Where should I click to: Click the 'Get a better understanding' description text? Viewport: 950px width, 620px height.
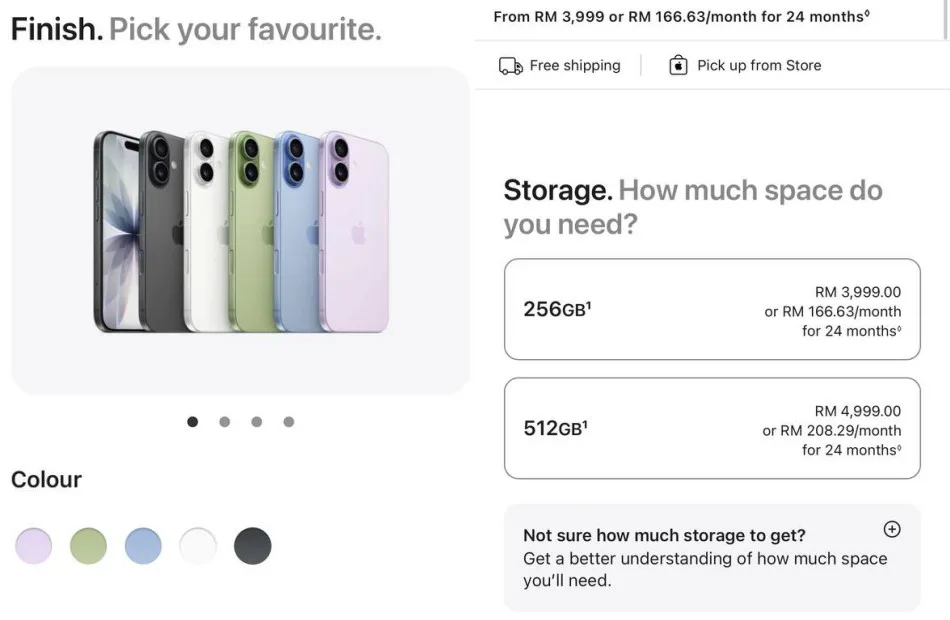(x=705, y=569)
